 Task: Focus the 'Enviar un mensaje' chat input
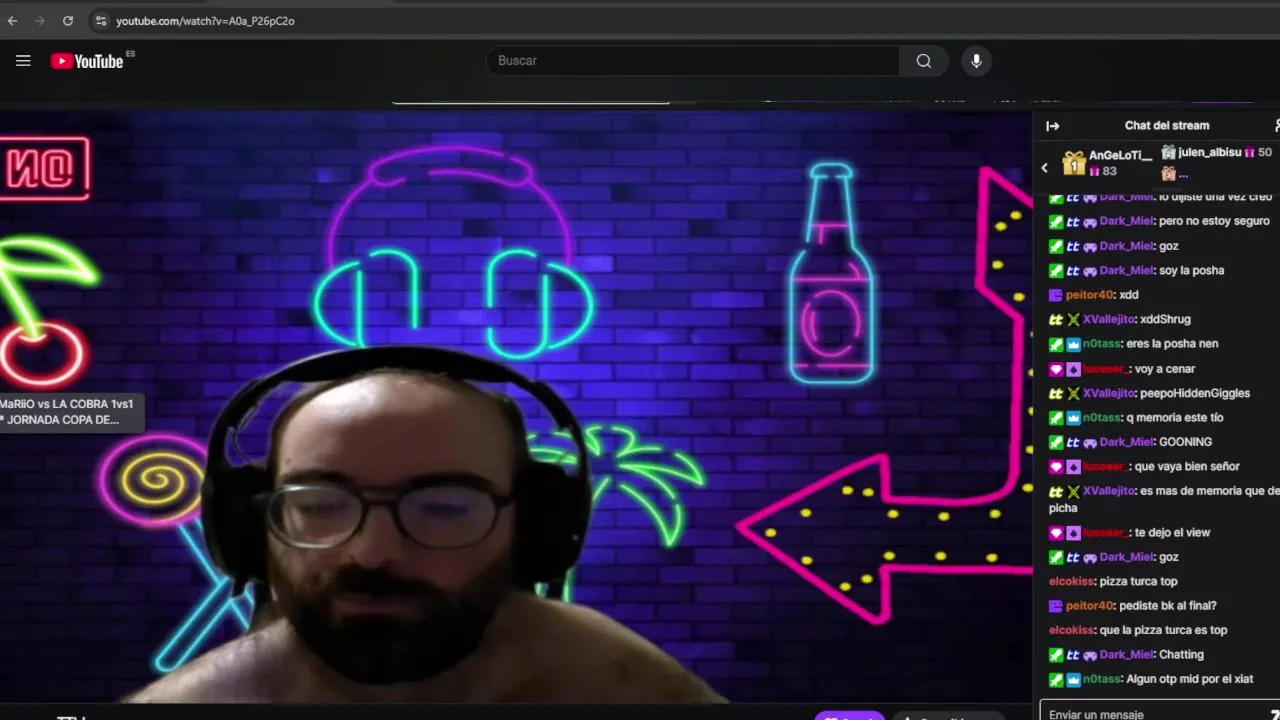click(x=1160, y=712)
